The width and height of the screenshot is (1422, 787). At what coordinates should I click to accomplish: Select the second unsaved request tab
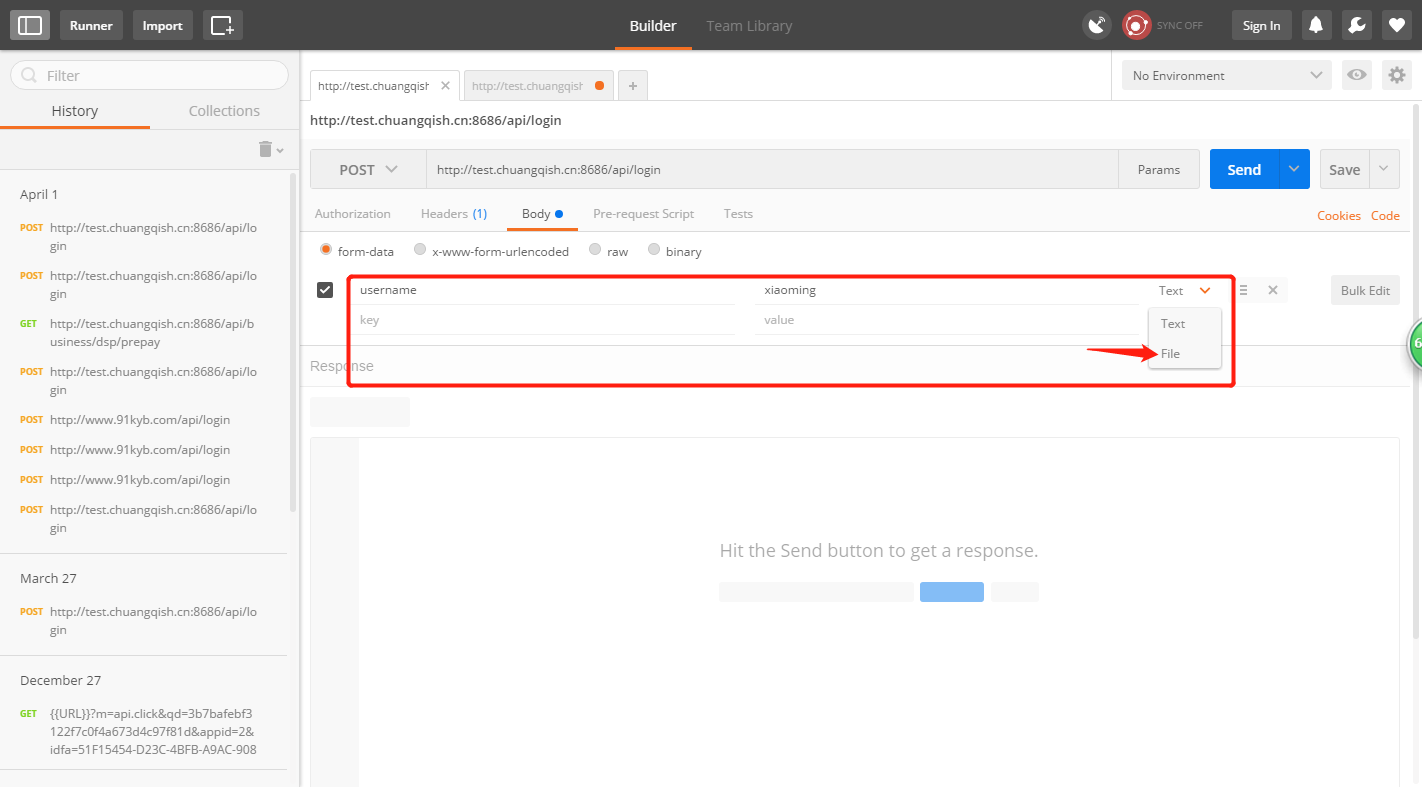[x=538, y=86]
